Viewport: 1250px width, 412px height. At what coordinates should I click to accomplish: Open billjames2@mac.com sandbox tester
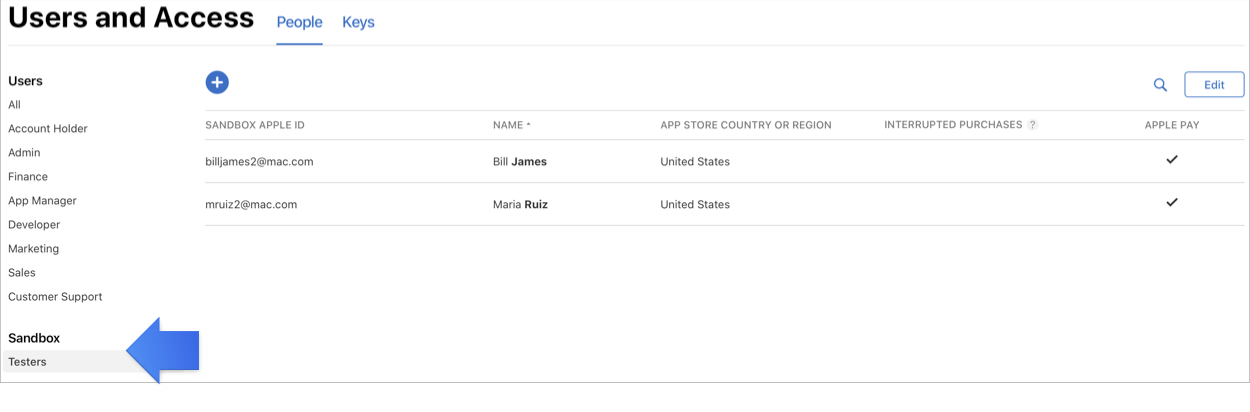[x=259, y=162]
